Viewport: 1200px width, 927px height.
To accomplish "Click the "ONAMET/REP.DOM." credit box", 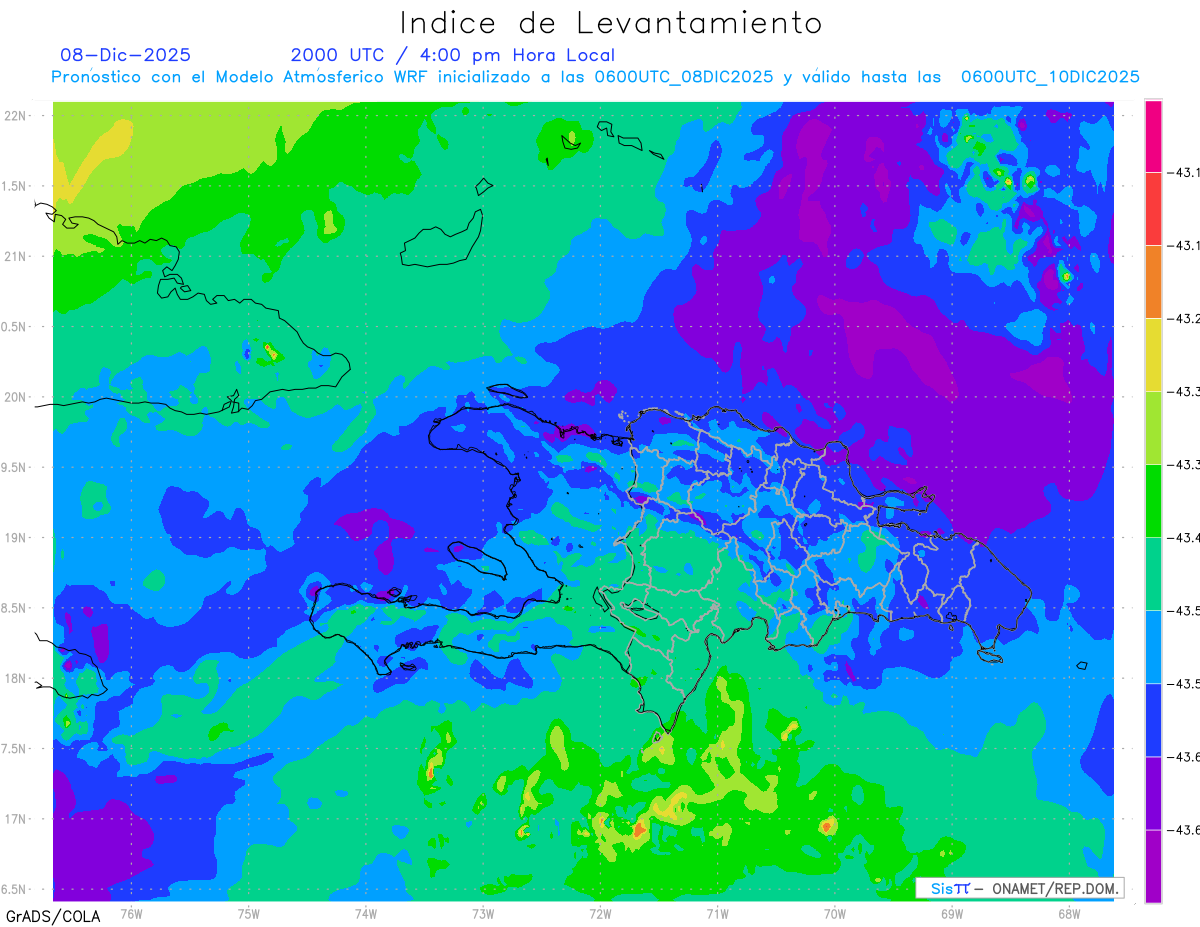I will pyautogui.click(x=1019, y=888).
